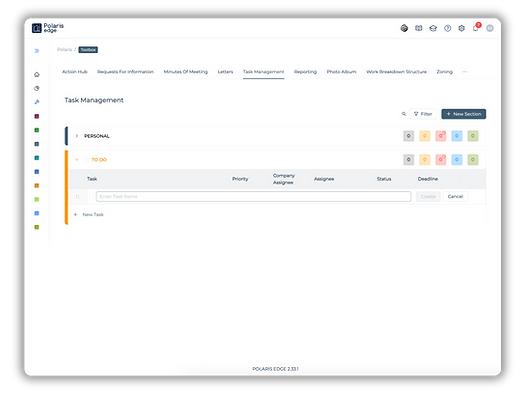The image size is (526, 394).
Task: Click the New Section button
Action: pyautogui.click(x=464, y=114)
